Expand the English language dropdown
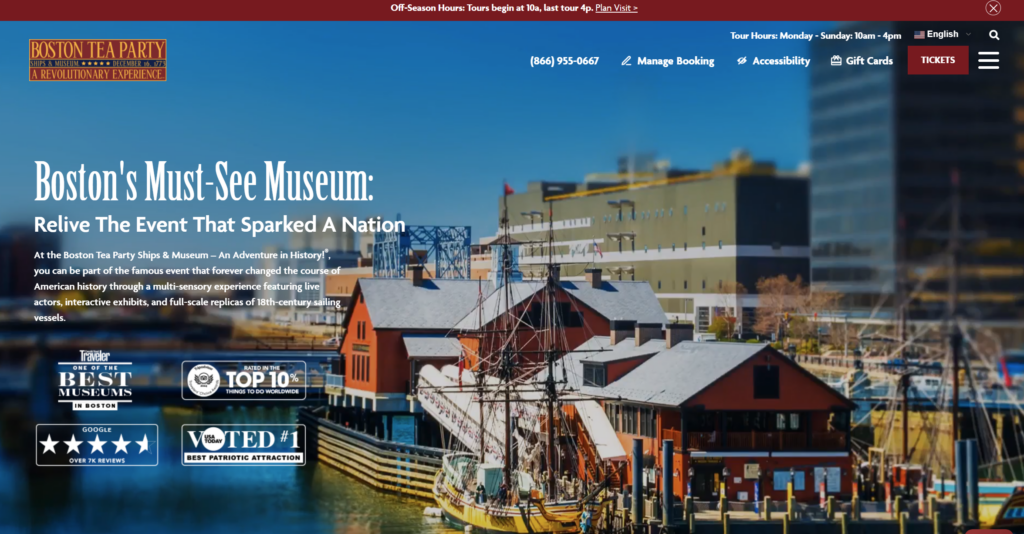Screen dimensions: 1024x534 coord(942,35)
